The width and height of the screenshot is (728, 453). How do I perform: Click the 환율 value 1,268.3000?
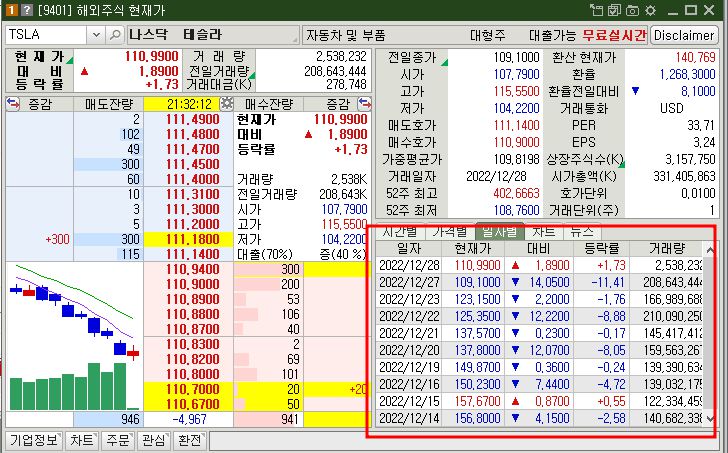688,74
